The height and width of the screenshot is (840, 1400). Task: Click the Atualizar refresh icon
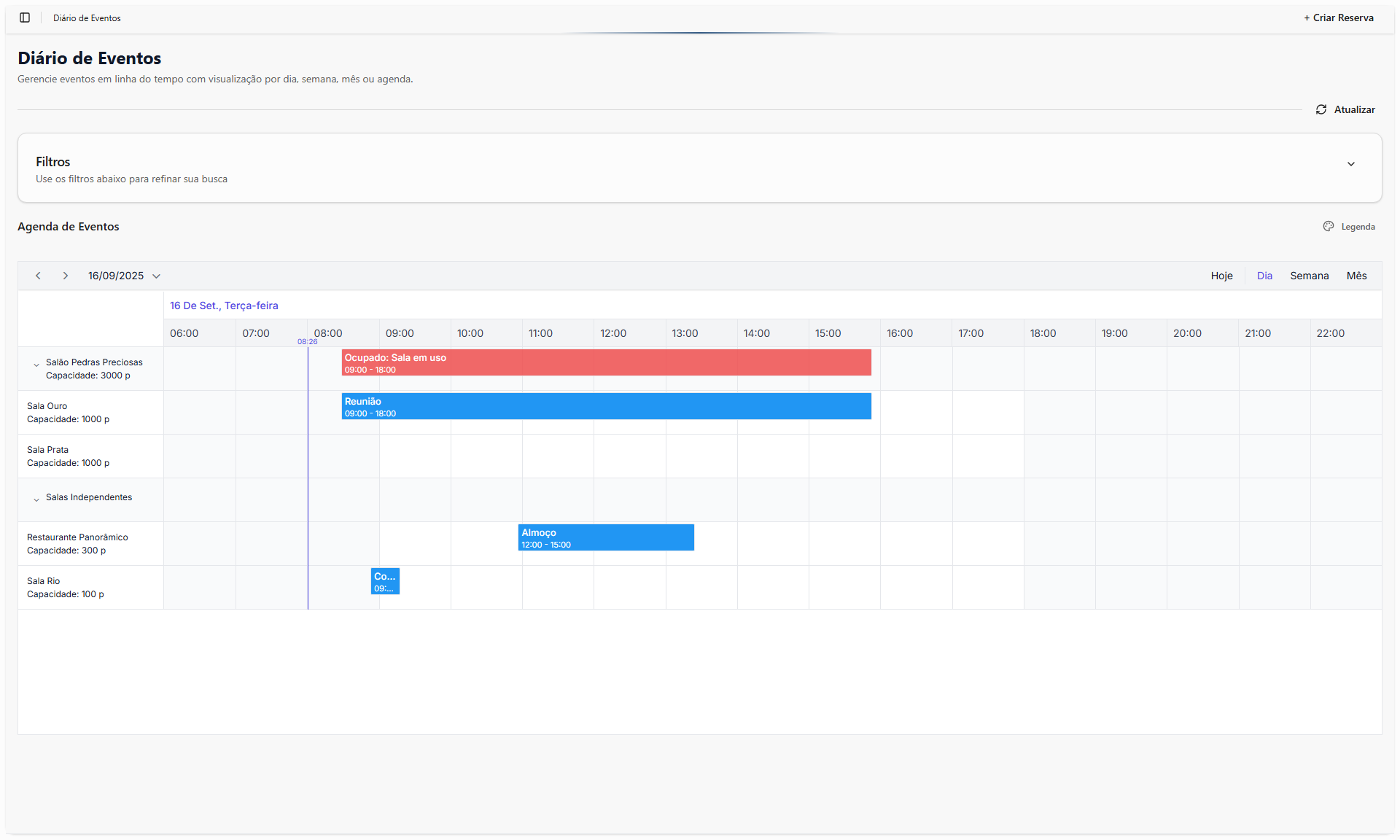1321,109
